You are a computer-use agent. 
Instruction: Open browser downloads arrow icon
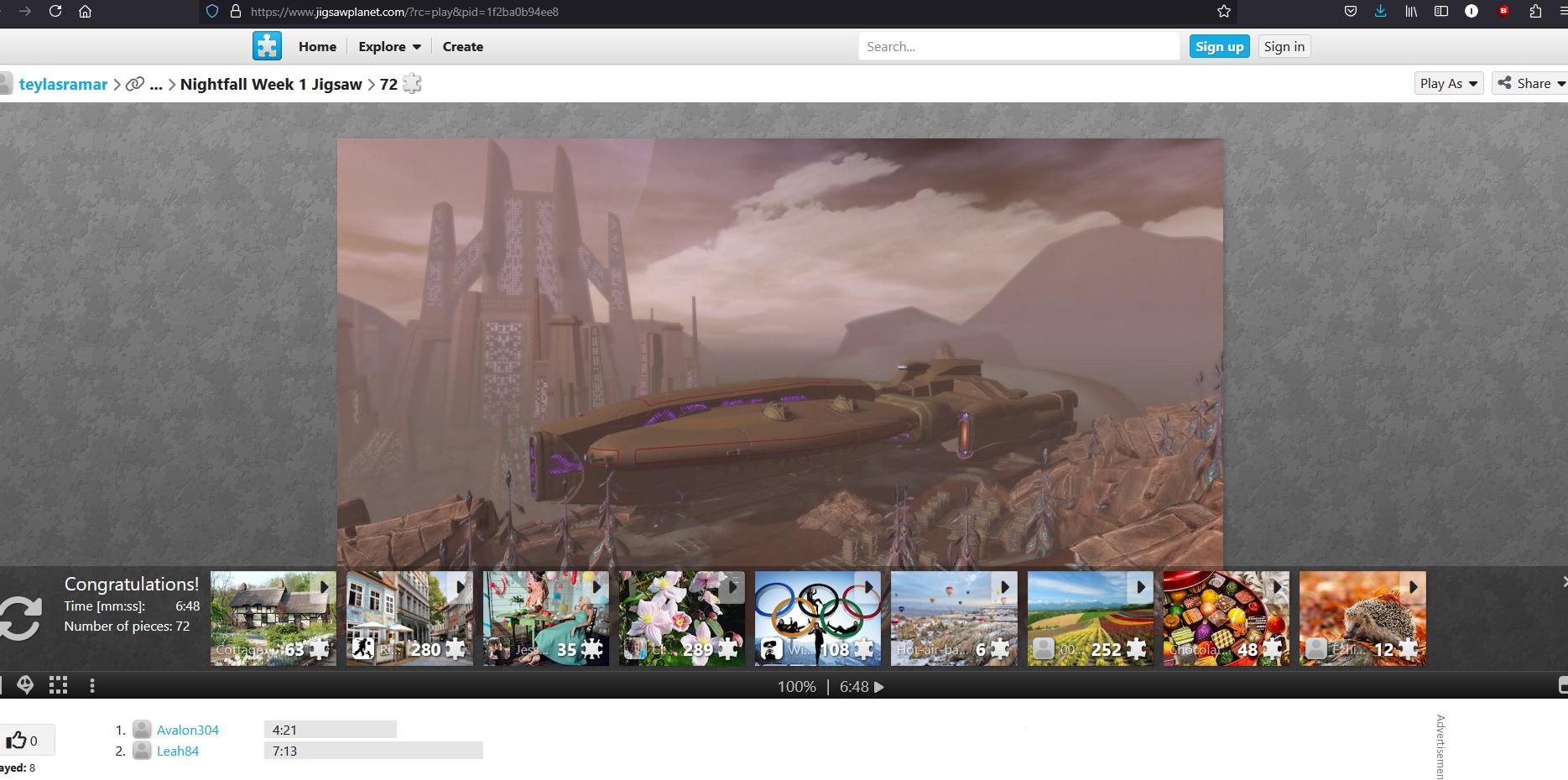1380,12
